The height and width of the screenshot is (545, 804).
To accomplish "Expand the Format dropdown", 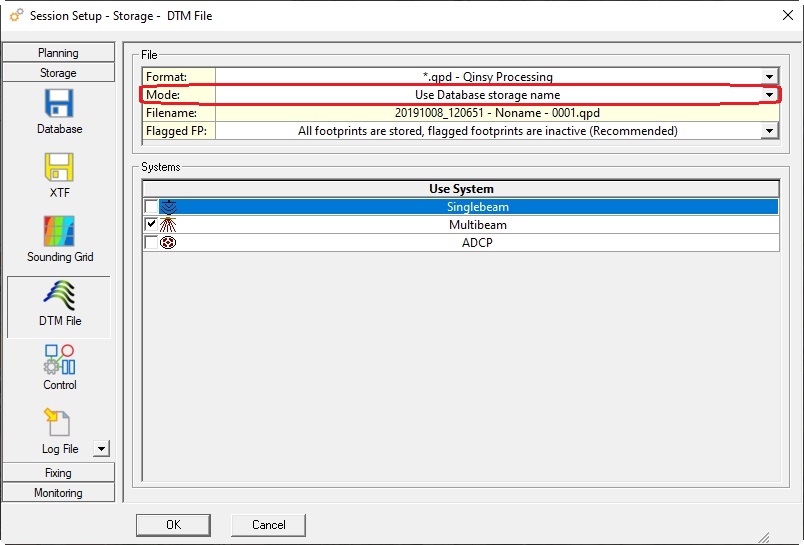I will pyautogui.click(x=769, y=77).
